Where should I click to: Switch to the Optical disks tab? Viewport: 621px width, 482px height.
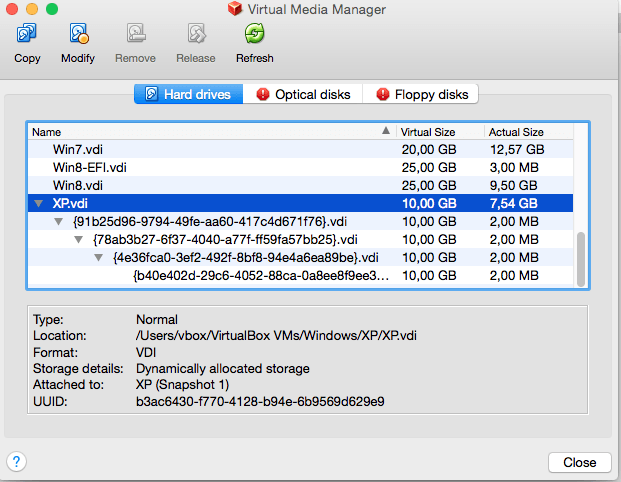[x=303, y=94]
